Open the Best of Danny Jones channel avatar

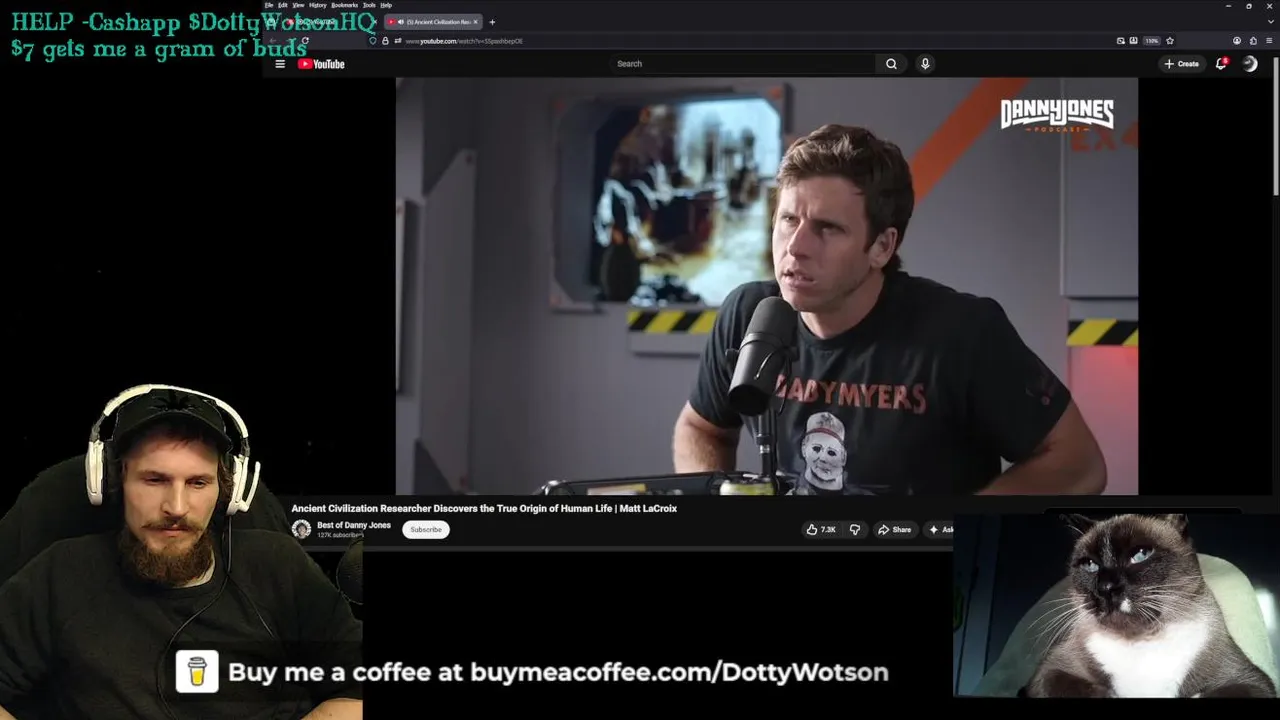[x=301, y=529]
